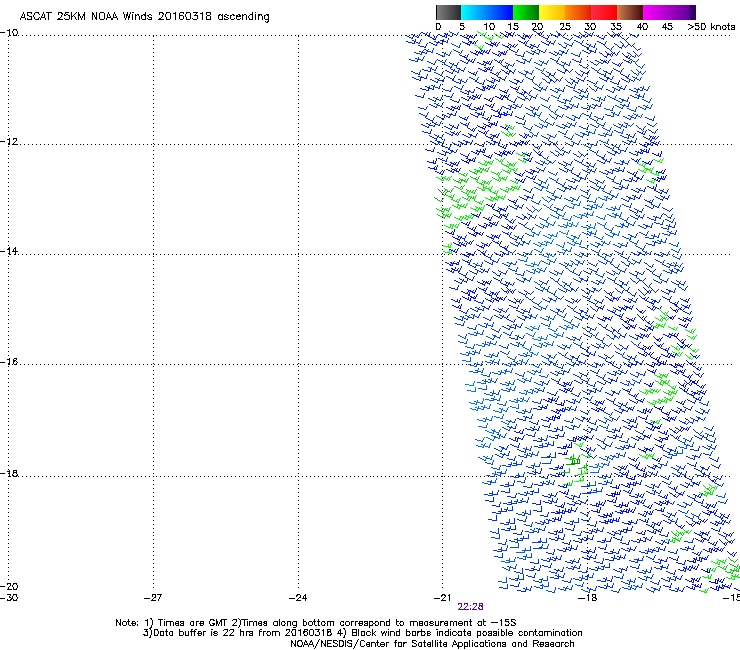740x650 pixels.
Task: Click the '-12' latitude label on the left axis
Action: coord(9,141)
